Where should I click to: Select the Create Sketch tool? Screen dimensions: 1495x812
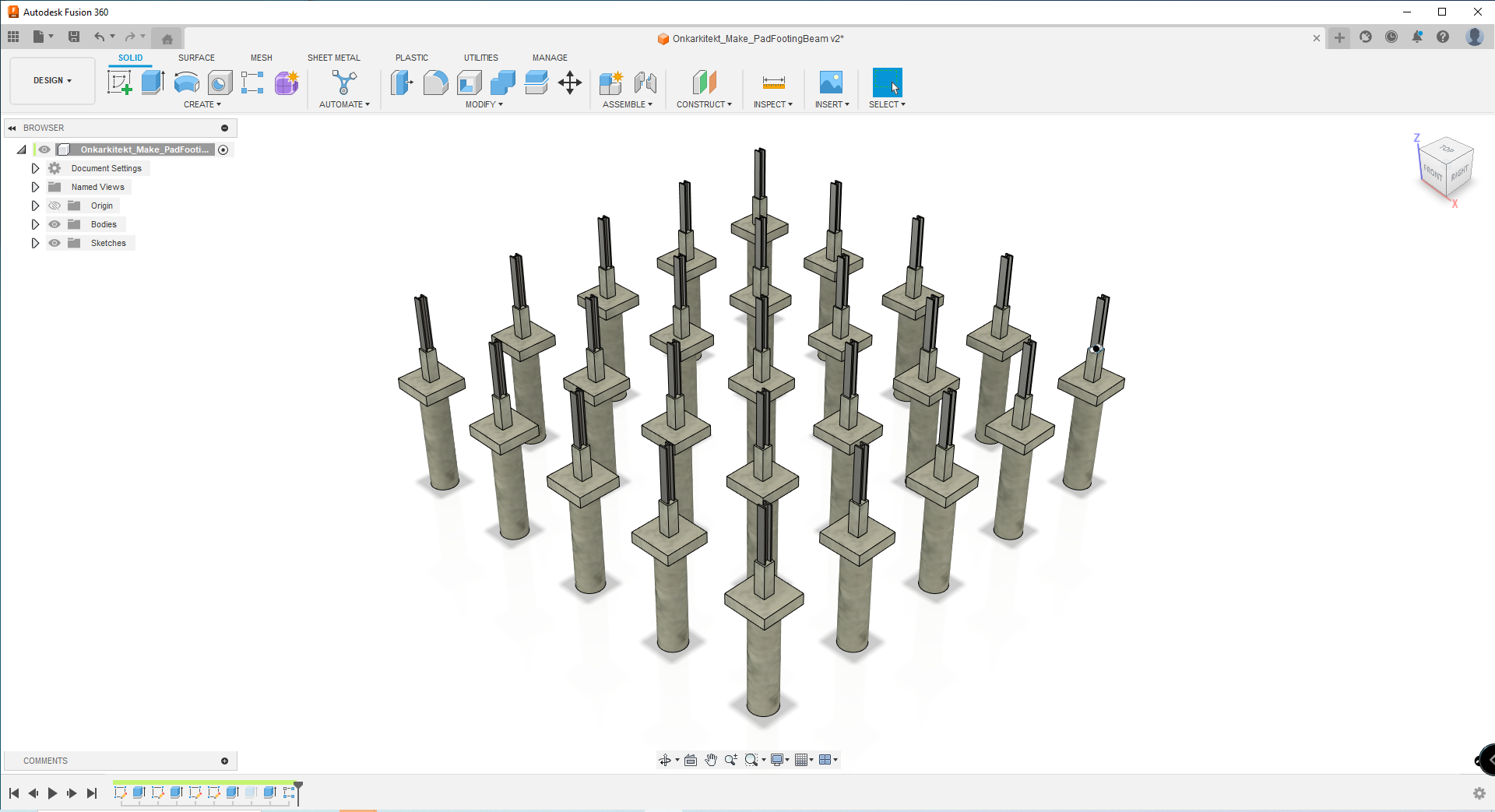click(118, 82)
